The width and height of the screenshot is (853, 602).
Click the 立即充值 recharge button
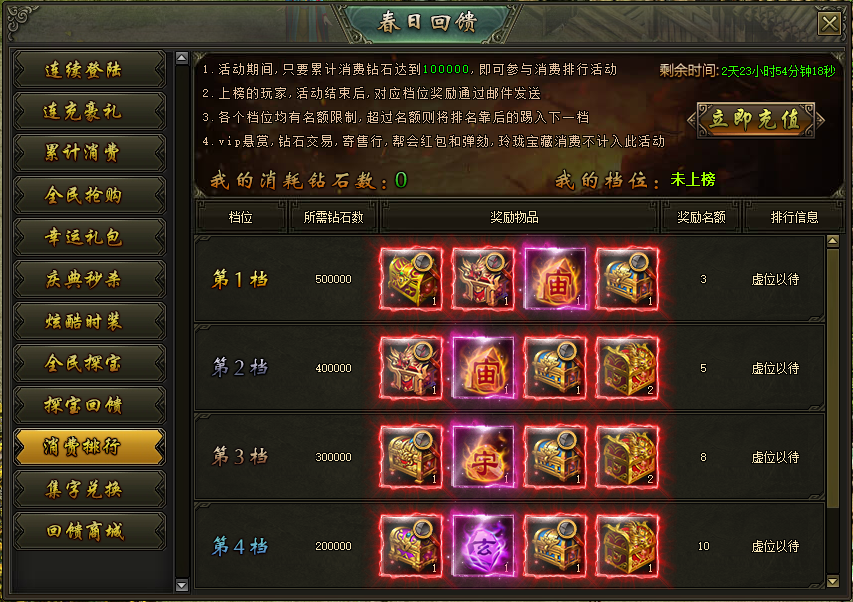pyautogui.click(x=756, y=120)
